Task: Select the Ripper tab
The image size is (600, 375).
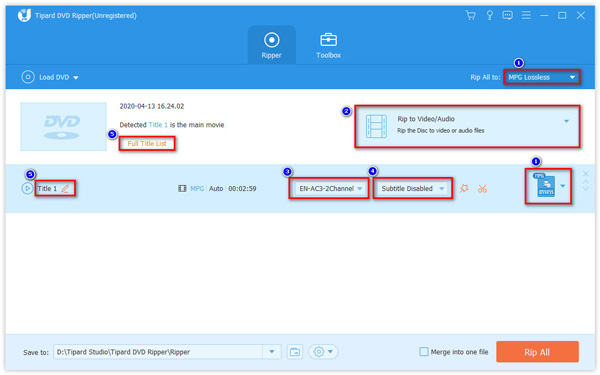Action: (x=271, y=46)
